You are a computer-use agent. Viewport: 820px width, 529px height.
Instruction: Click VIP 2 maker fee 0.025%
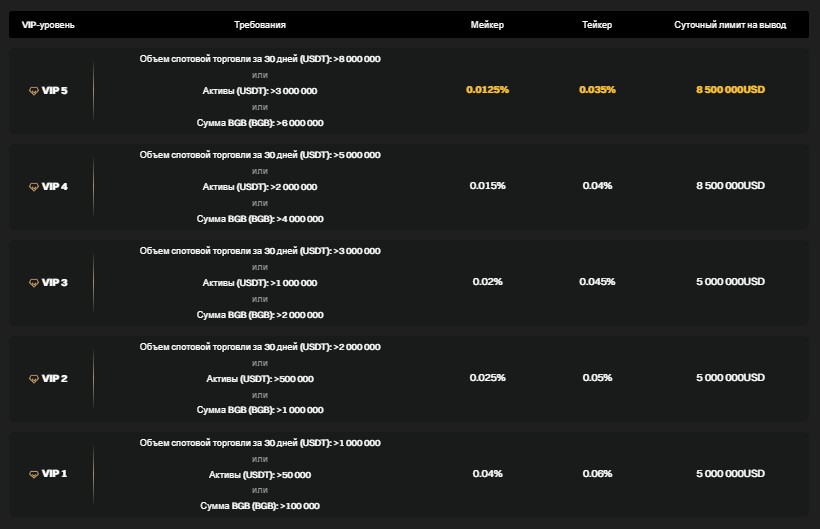pyautogui.click(x=487, y=378)
